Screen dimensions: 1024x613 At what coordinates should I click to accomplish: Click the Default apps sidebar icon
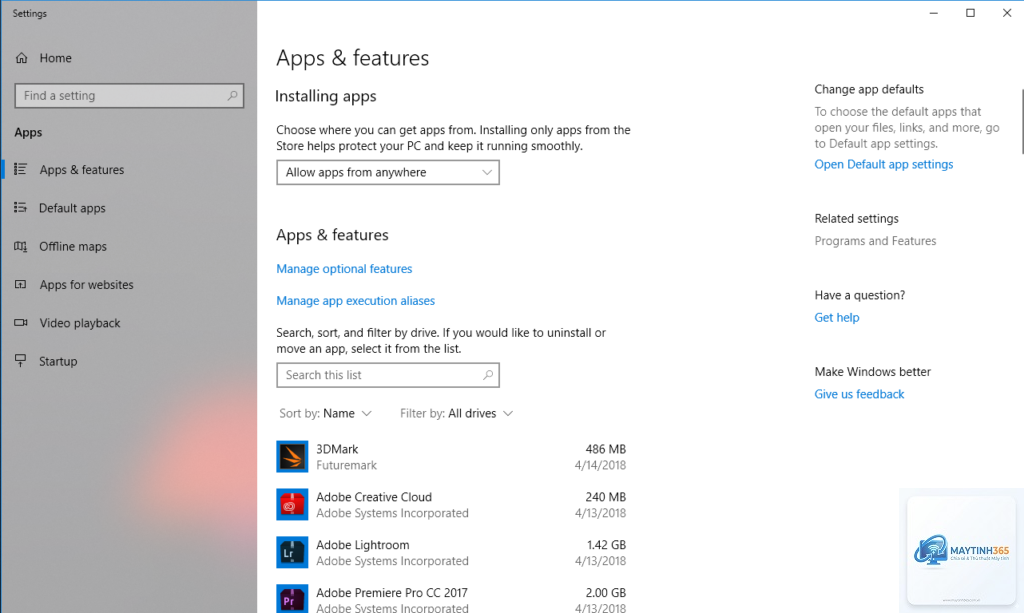(x=21, y=208)
